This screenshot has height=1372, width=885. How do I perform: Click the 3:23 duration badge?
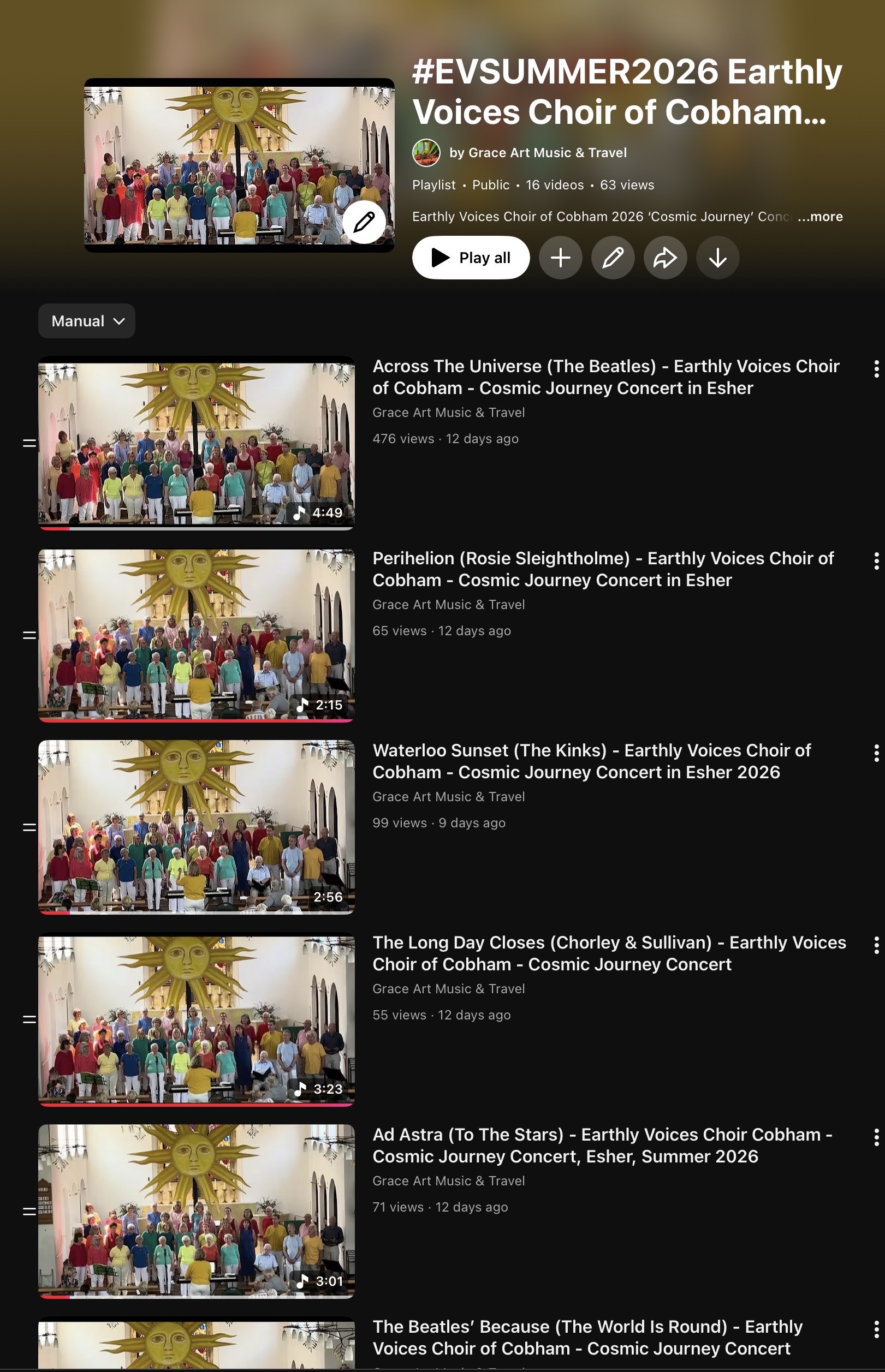[x=319, y=1089]
